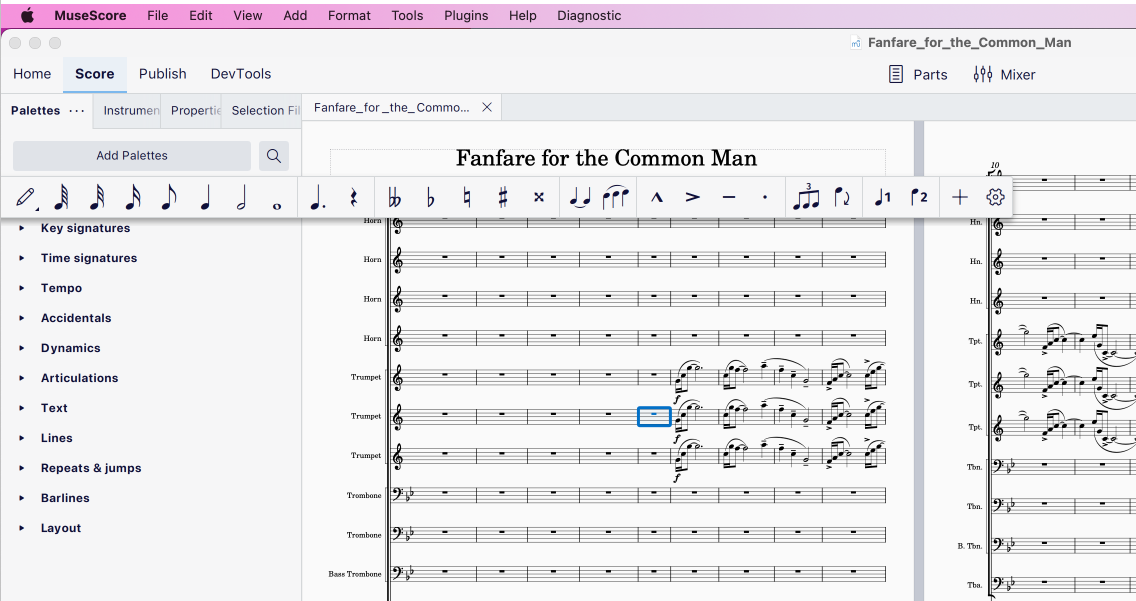Viewport: 1136px width, 601px height.
Task: Add a slur
Action: [x=615, y=197]
